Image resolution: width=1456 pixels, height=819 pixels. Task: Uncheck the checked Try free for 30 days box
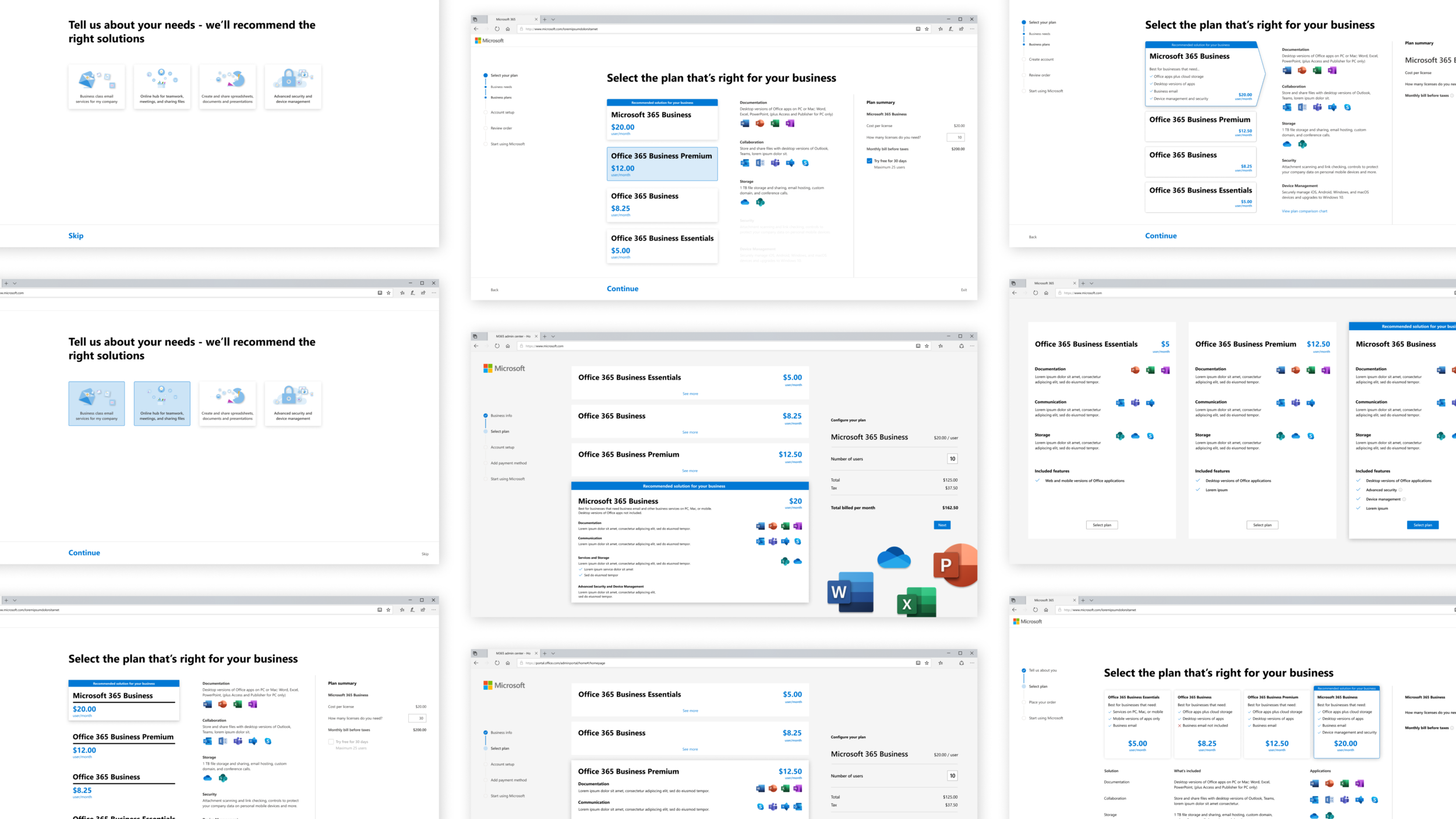pyautogui.click(x=869, y=161)
